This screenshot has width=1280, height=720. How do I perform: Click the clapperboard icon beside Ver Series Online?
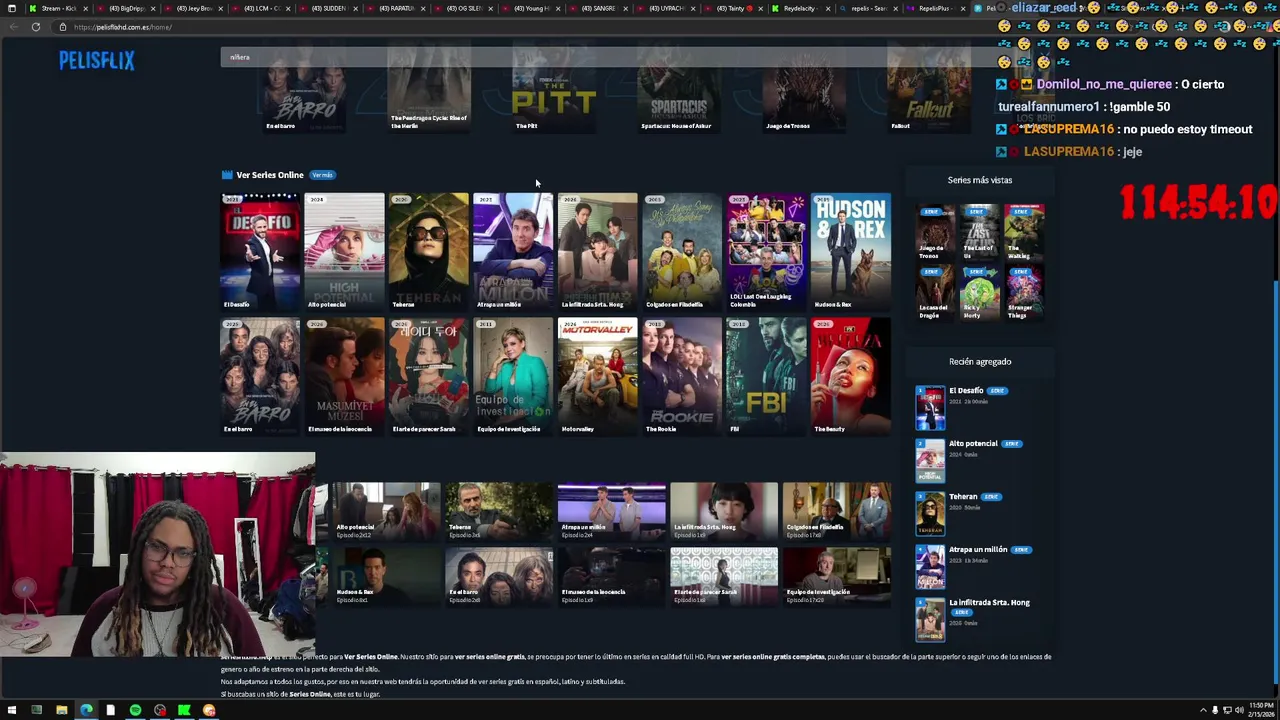pyautogui.click(x=227, y=175)
